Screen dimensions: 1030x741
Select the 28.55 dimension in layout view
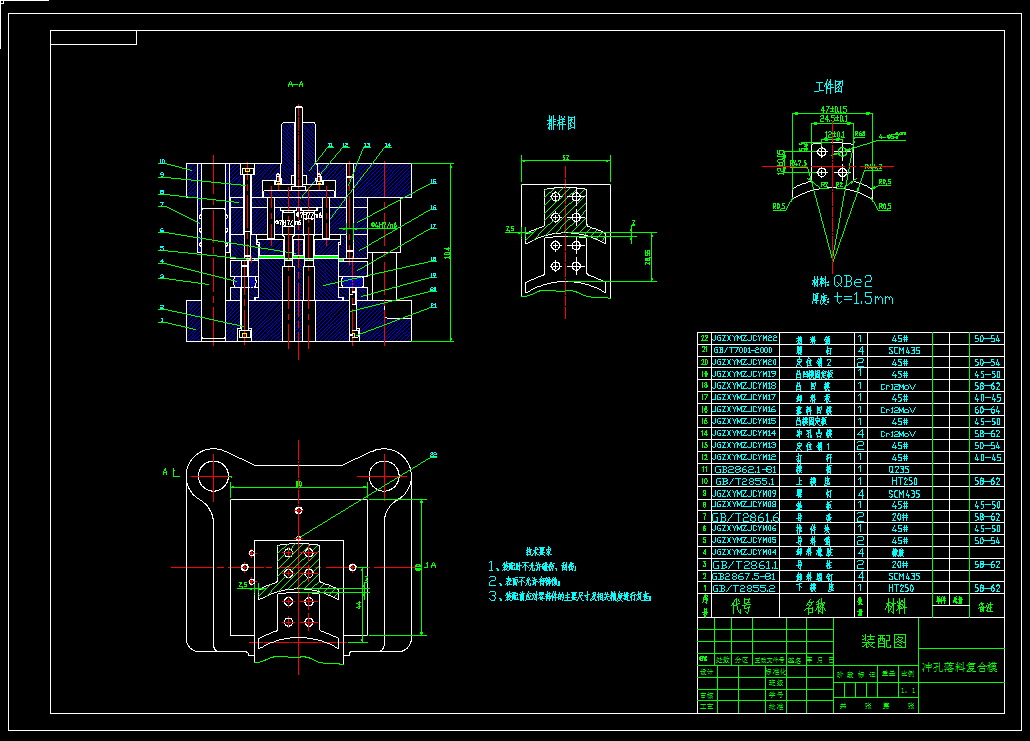[x=648, y=257]
